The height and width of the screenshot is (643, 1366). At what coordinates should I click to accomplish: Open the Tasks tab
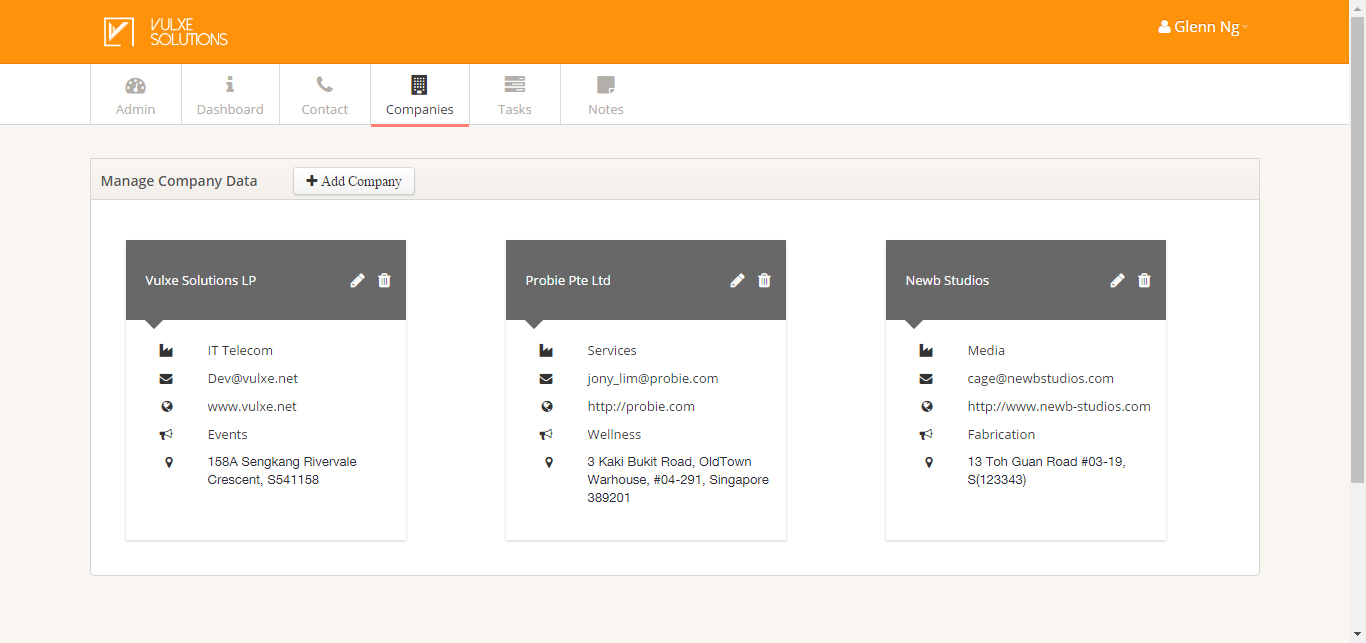[x=515, y=96]
